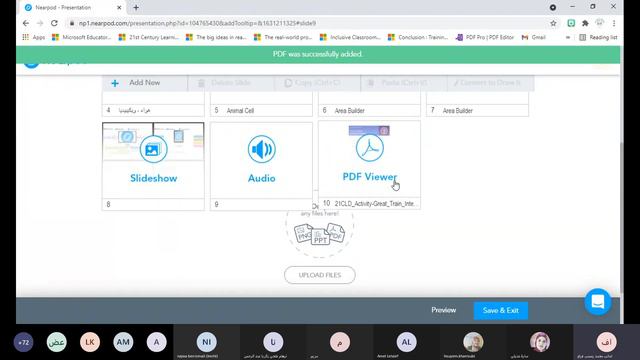
Task: Open 21st Century Learni... bookmark
Action: coord(149,37)
